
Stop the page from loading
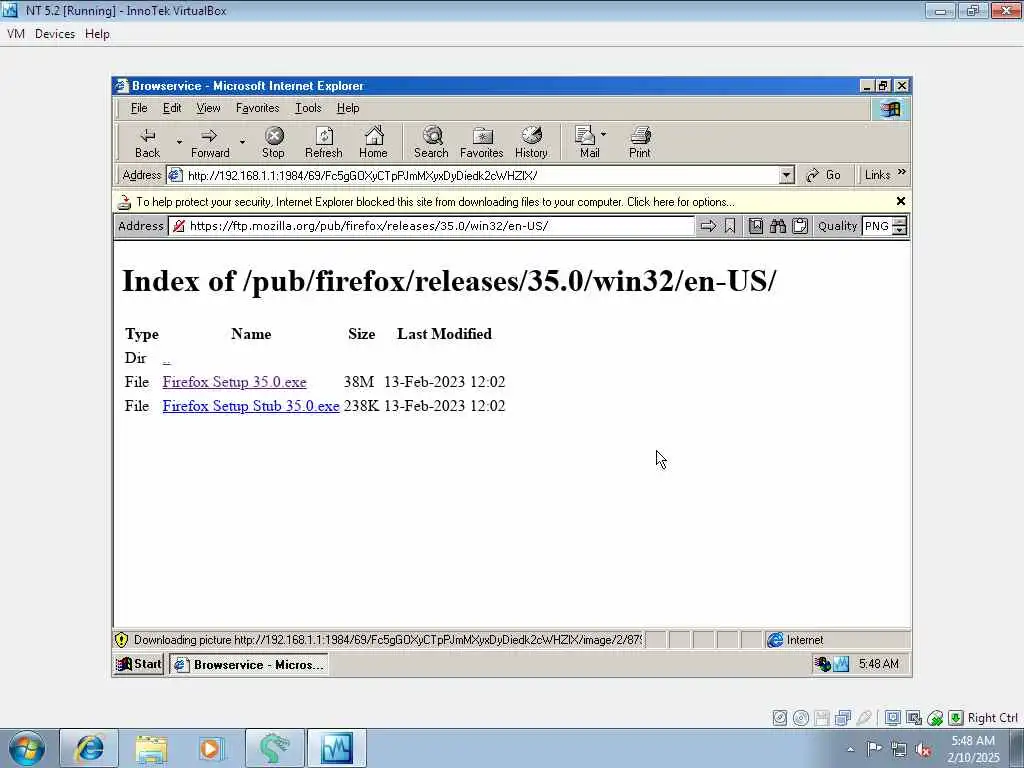pos(274,143)
